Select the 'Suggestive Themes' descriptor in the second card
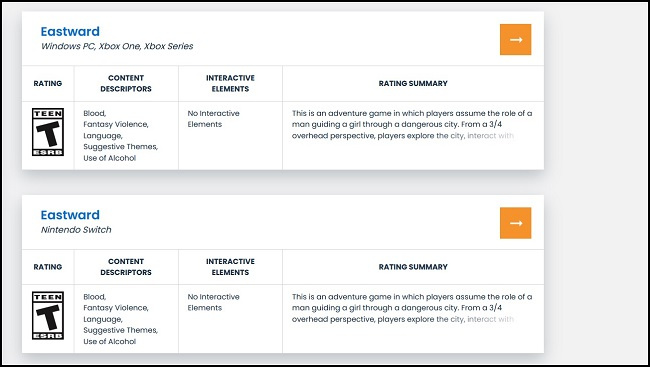This screenshot has height=367, width=650. 121,331
